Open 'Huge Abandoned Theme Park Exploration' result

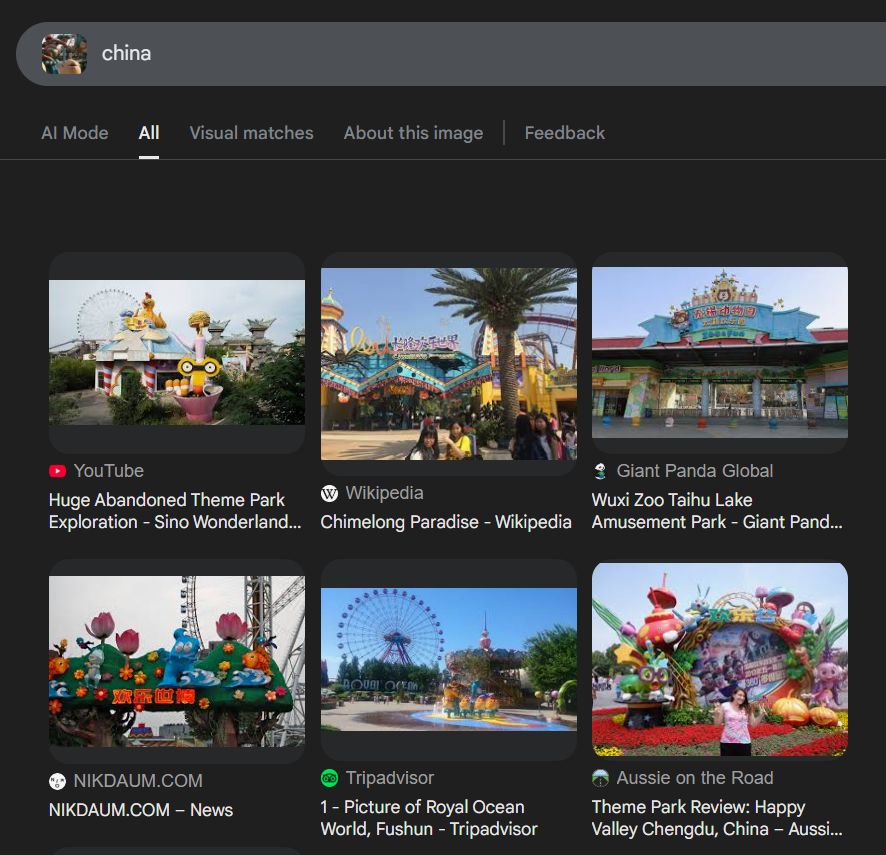coord(175,511)
